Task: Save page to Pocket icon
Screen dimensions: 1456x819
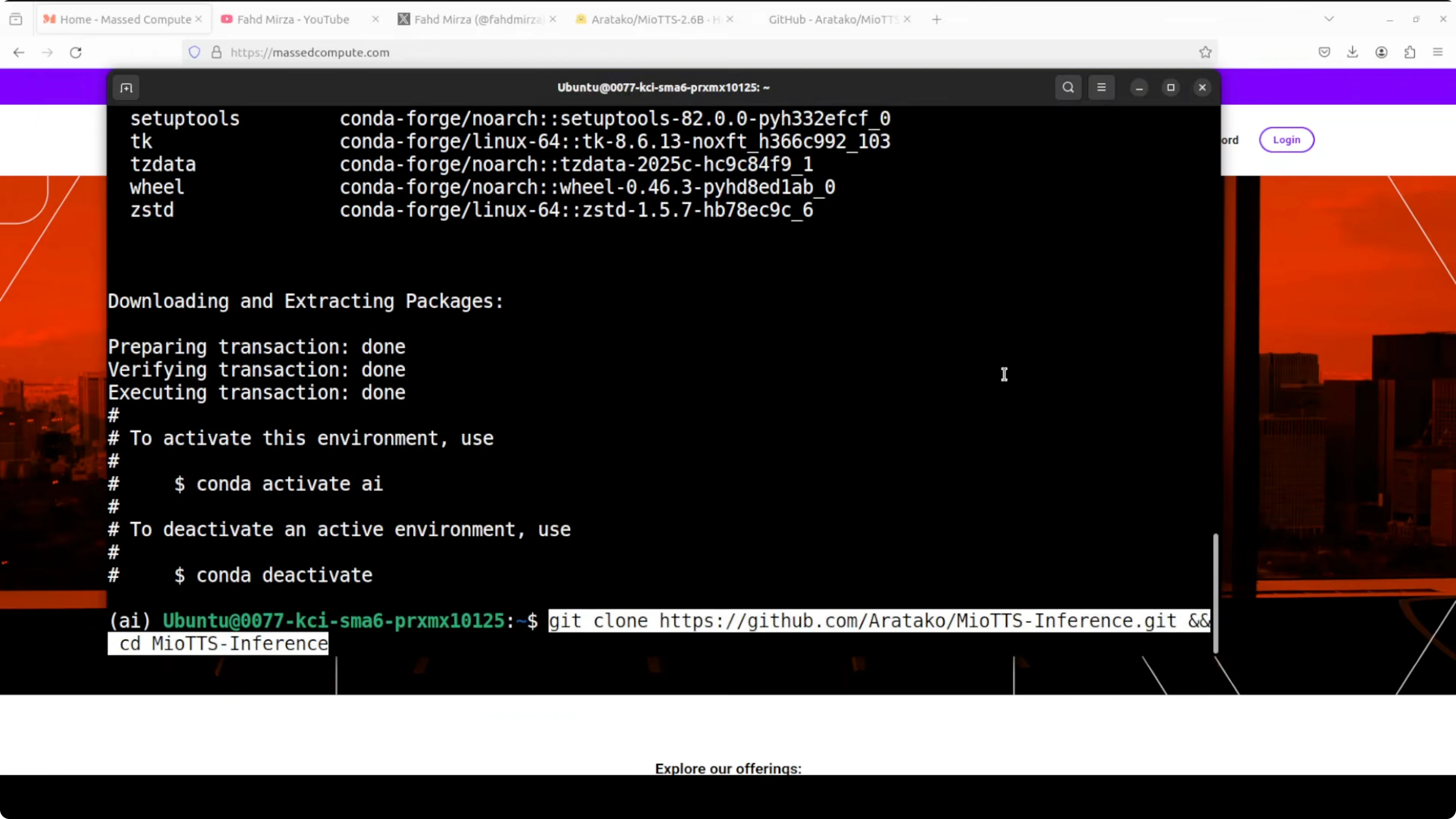Action: [1324, 53]
